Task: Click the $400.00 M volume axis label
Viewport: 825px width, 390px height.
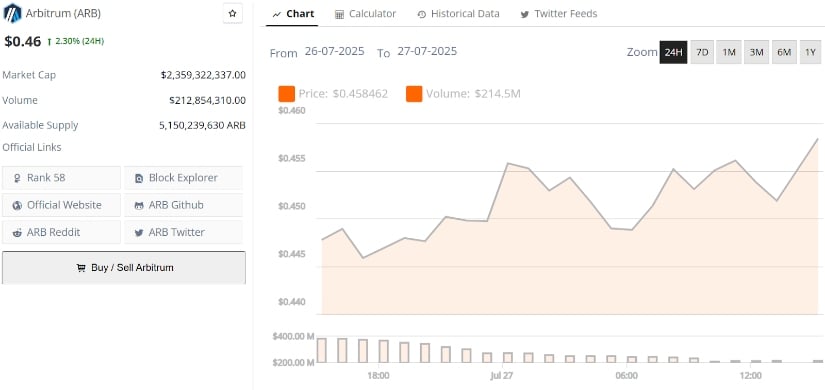Action: click(x=293, y=336)
